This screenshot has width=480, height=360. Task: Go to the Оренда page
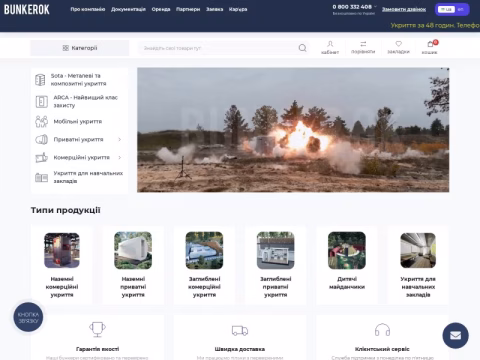coord(161,9)
